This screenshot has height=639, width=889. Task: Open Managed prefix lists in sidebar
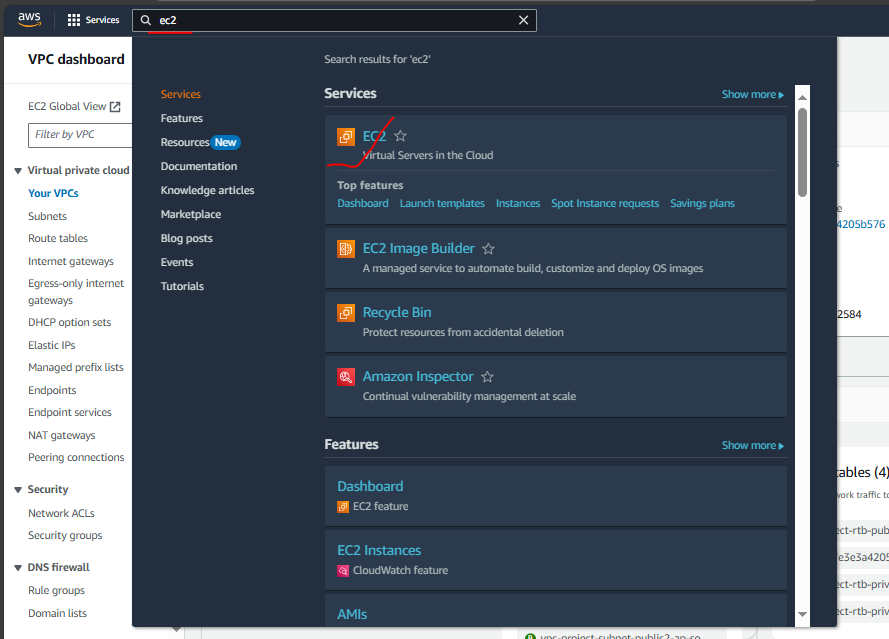tap(76, 367)
